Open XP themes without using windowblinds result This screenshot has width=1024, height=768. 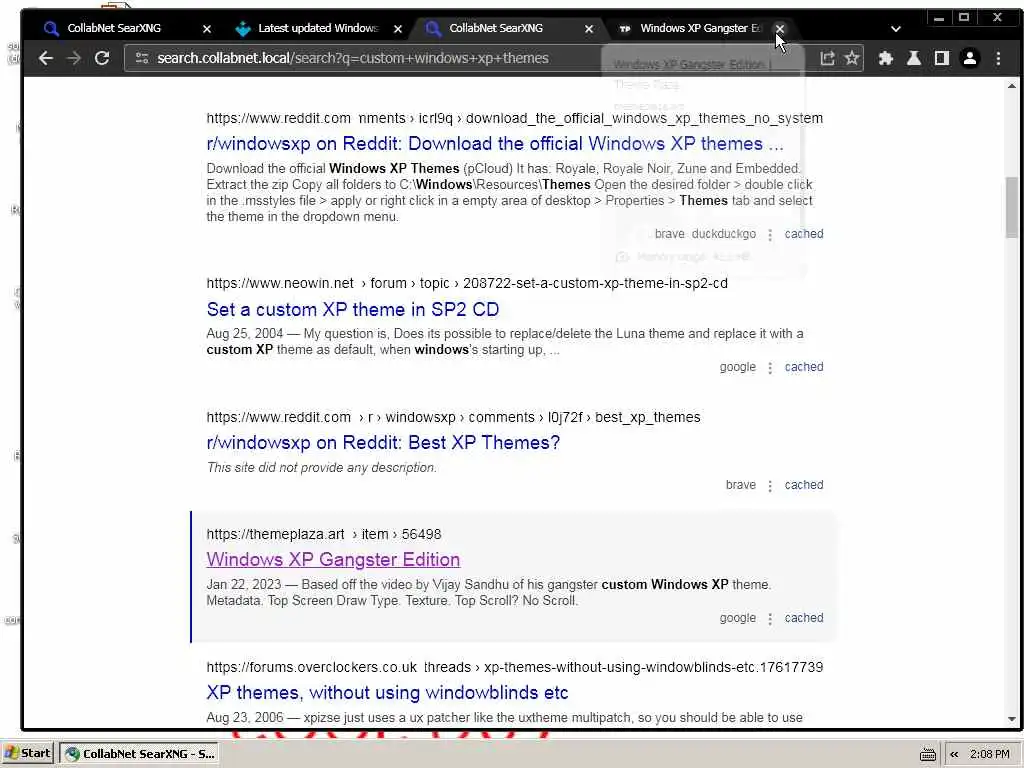coord(387,693)
